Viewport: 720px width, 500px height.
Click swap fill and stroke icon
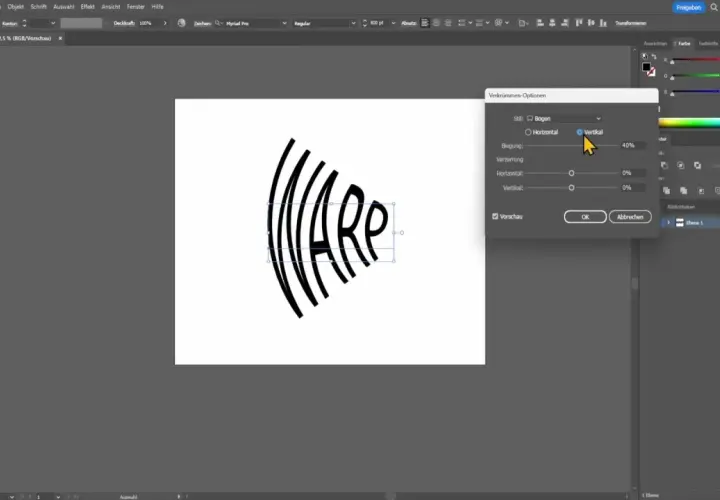tap(654, 56)
